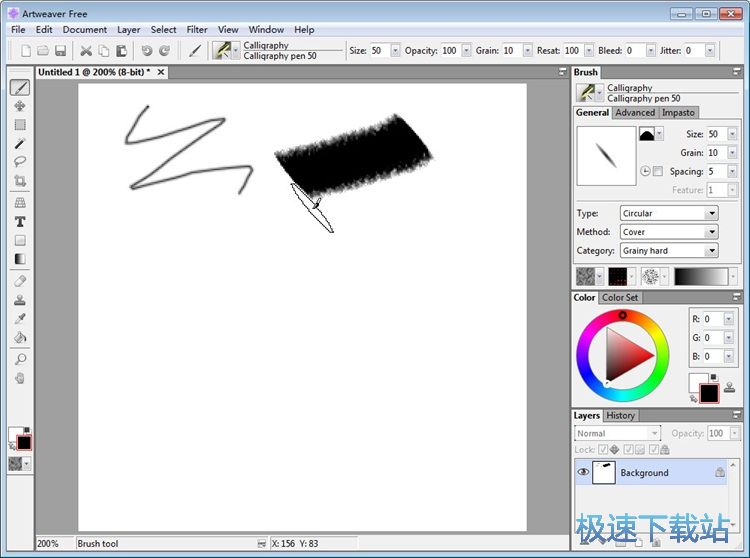Screen dimensions: 750x558
Task: Select the Text tool in toolbox
Action: [x=20, y=221]
